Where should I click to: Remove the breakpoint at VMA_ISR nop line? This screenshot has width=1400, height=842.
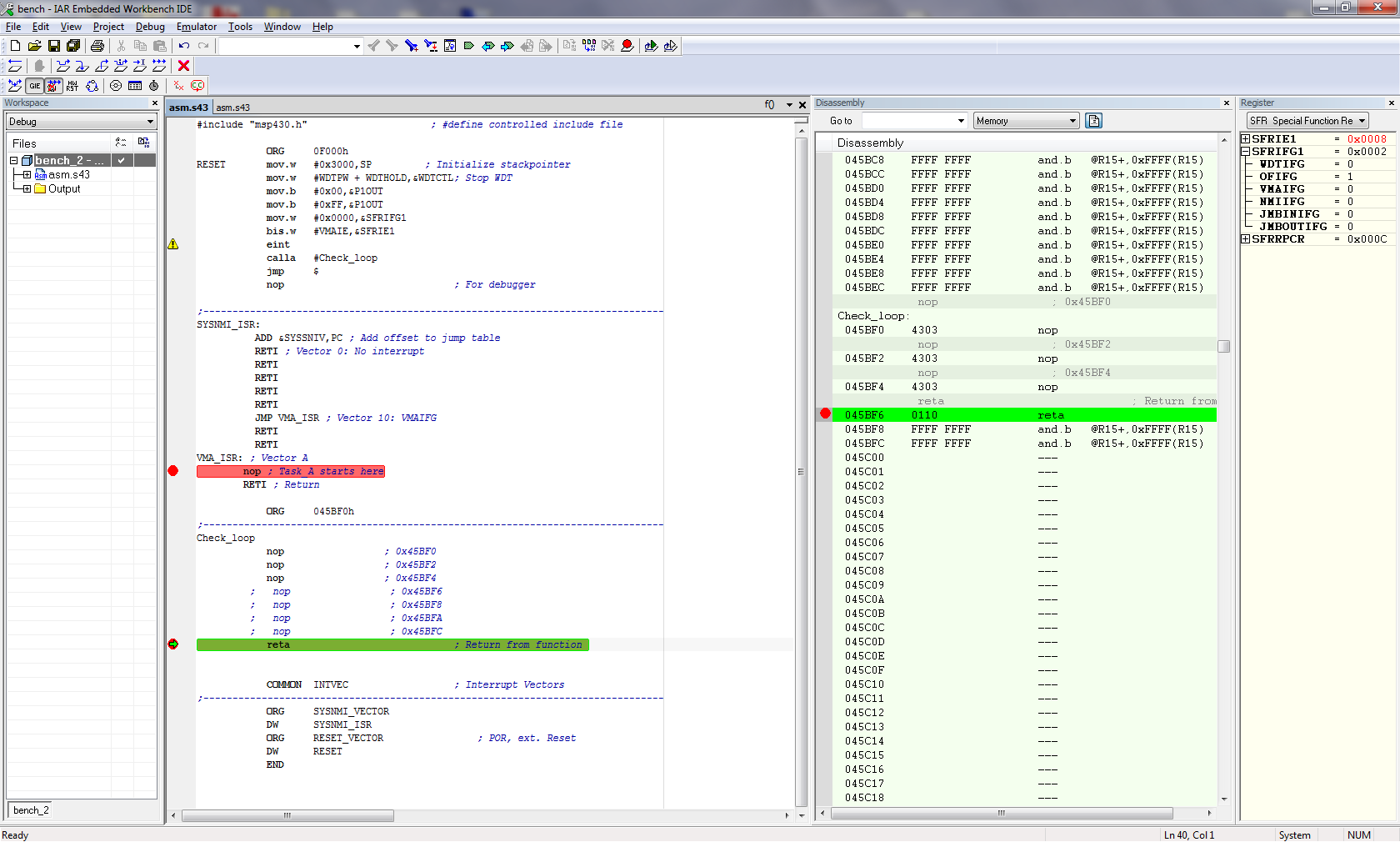173,471
